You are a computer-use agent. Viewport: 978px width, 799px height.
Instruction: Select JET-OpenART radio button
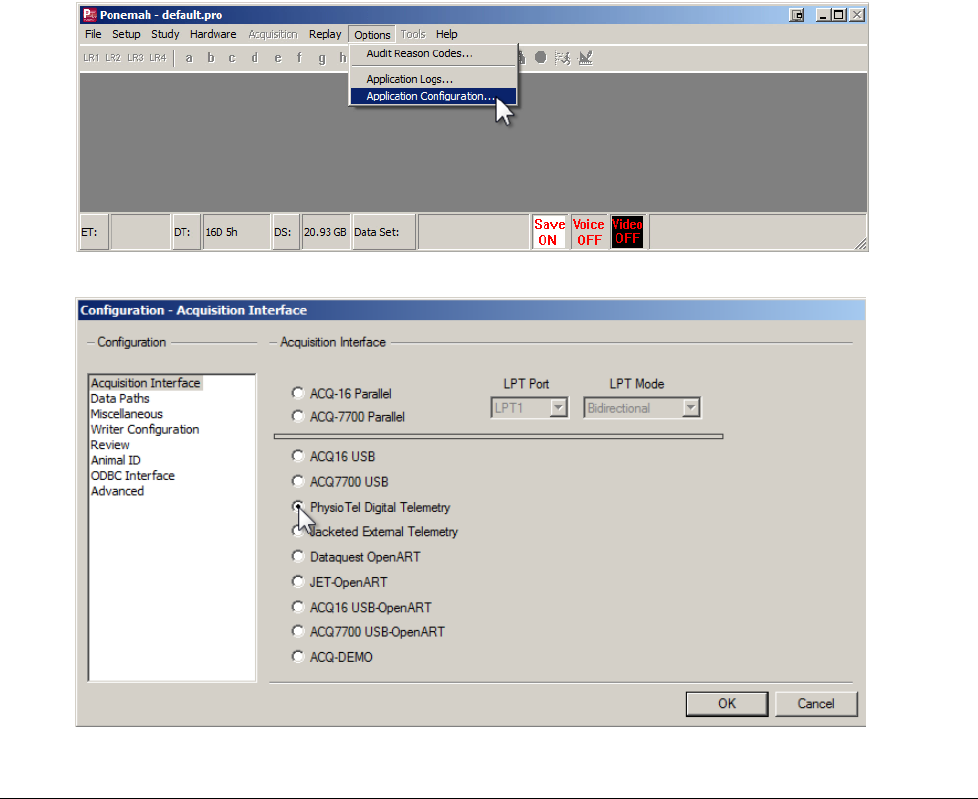click(298, 581)
